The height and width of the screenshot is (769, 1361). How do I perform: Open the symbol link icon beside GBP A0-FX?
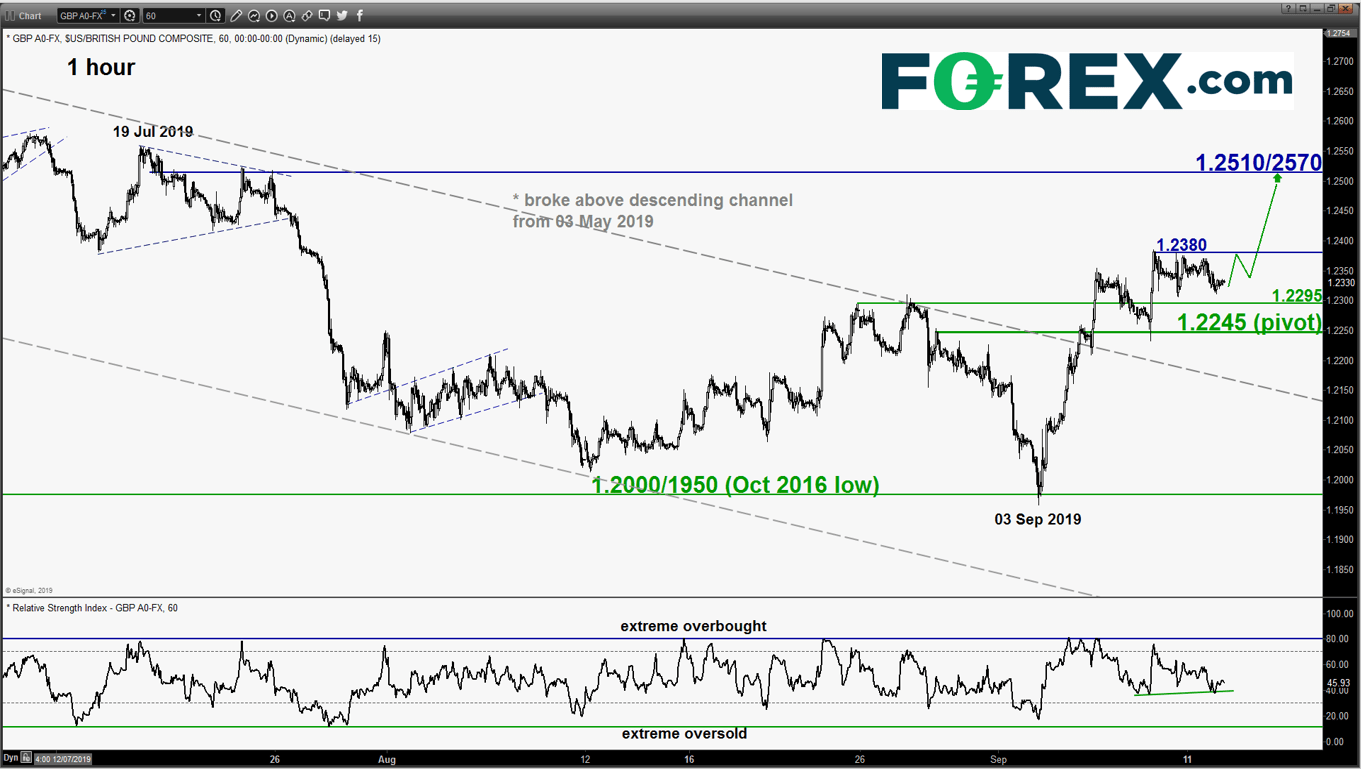pos(130,15)
